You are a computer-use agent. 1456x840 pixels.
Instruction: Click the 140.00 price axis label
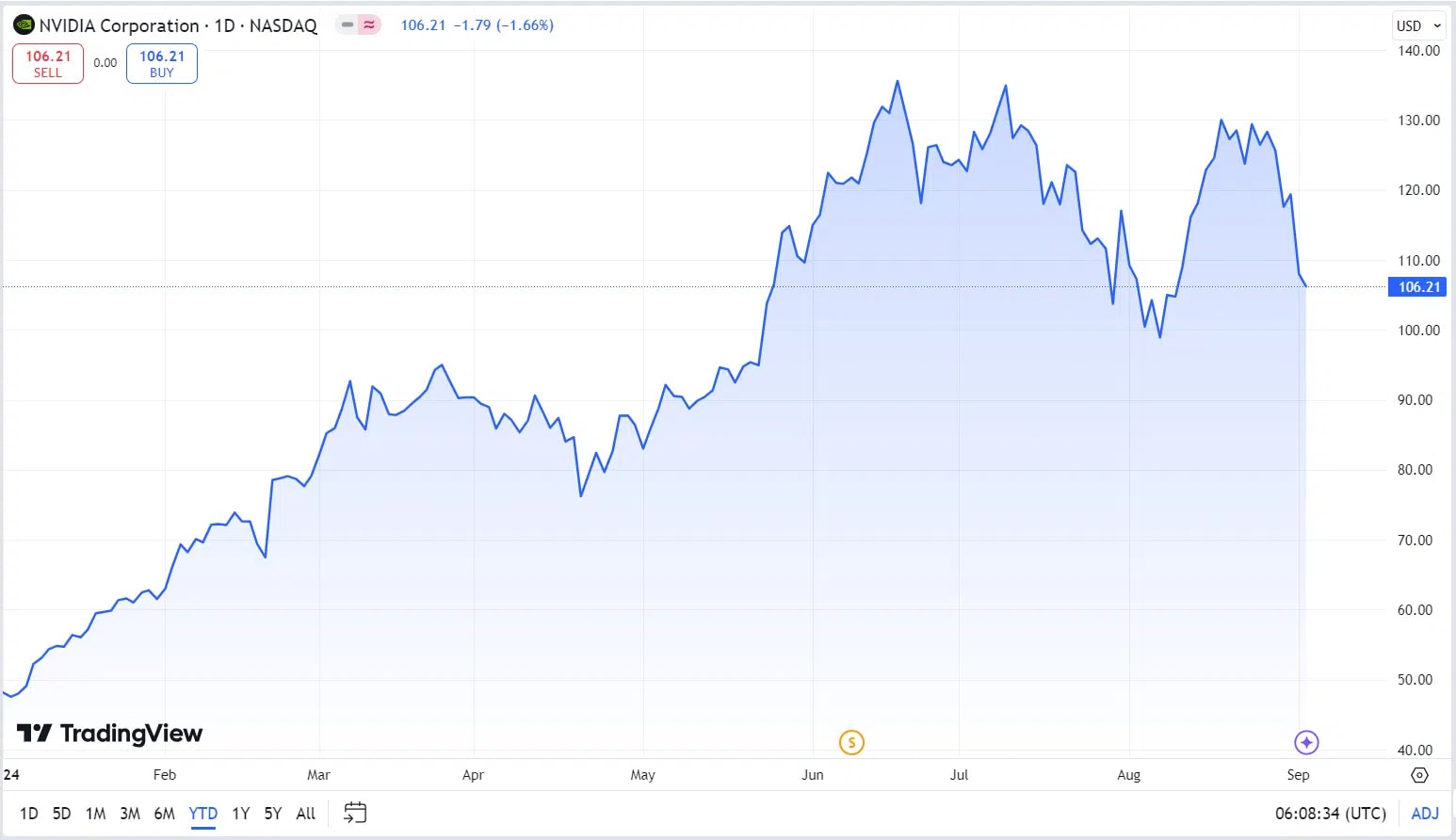[x=1418, y=51]
